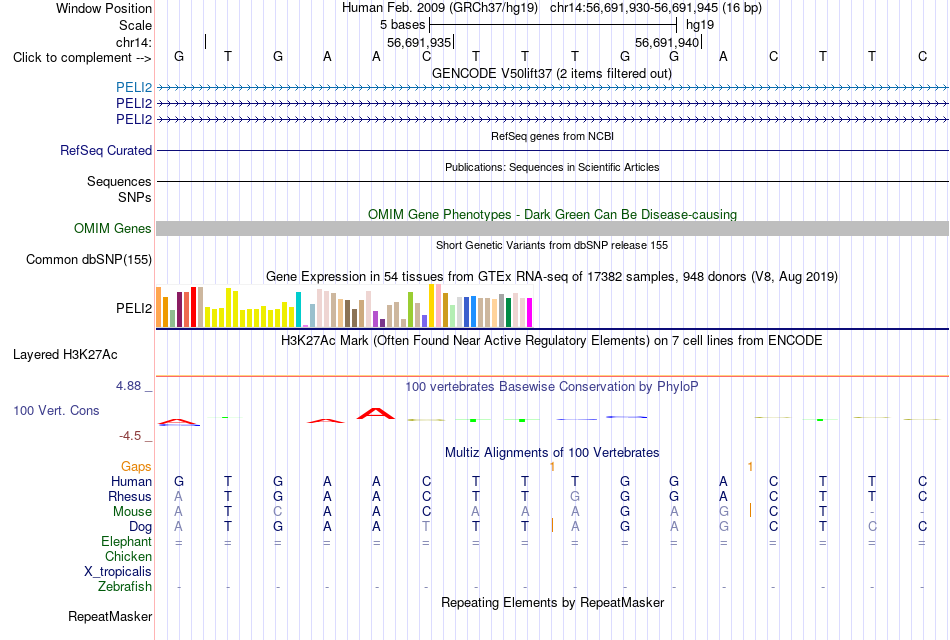The width and height of the screenshot is (950, 640).
Task: Click the PELI2 GTEx expression label
Action: 134,308
